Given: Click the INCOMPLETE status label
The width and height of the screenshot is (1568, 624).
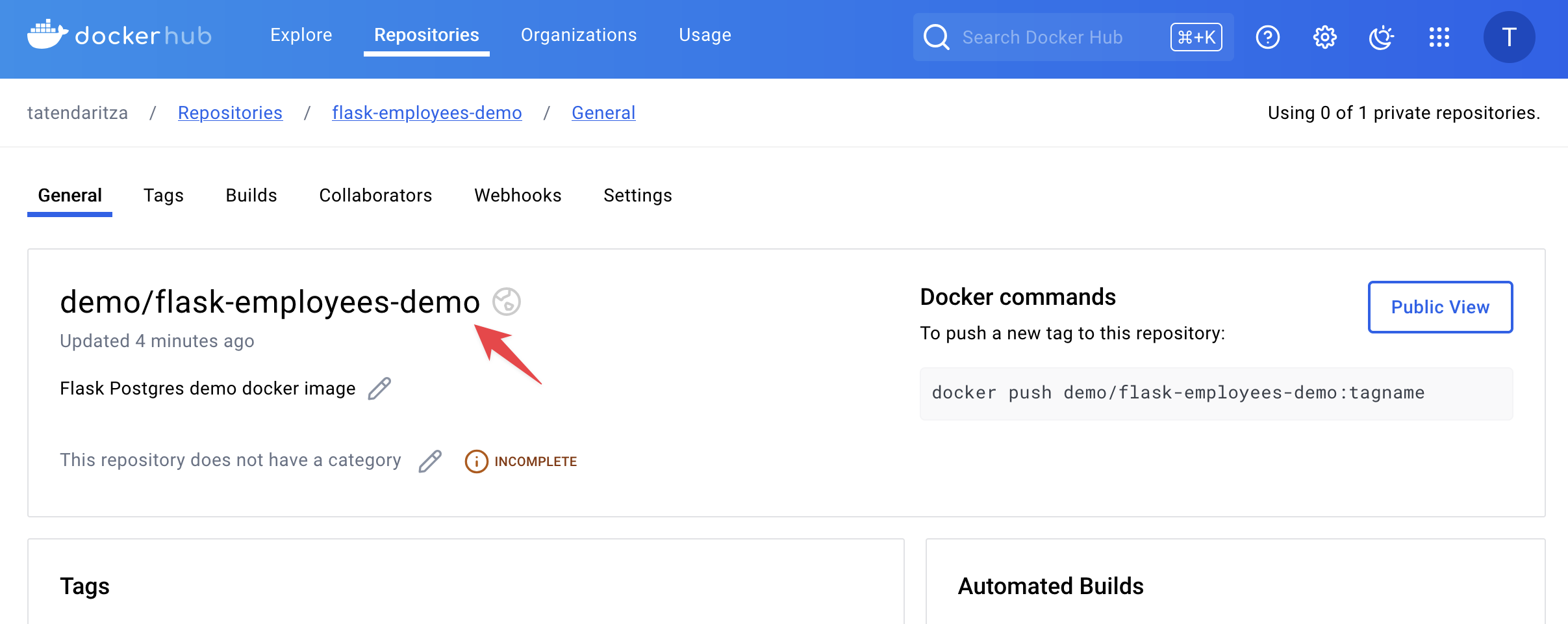Looking at the screenshot, I should click(536, 461).
